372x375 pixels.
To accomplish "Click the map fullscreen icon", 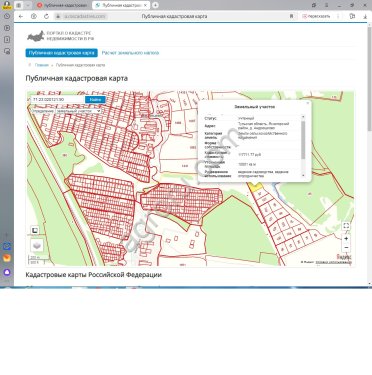I will point(346,226).
